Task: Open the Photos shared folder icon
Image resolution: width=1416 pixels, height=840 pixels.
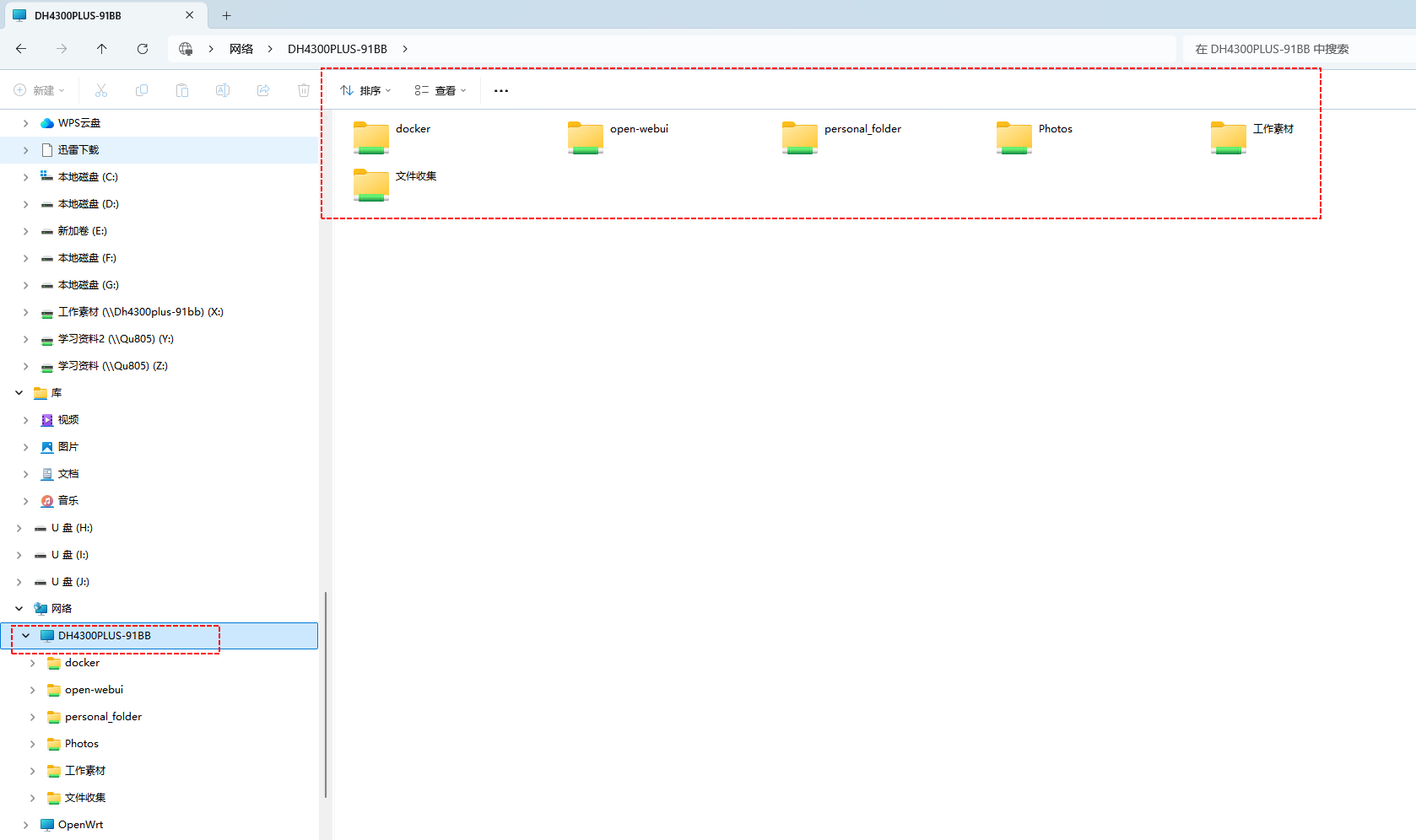Action: 1014,137
